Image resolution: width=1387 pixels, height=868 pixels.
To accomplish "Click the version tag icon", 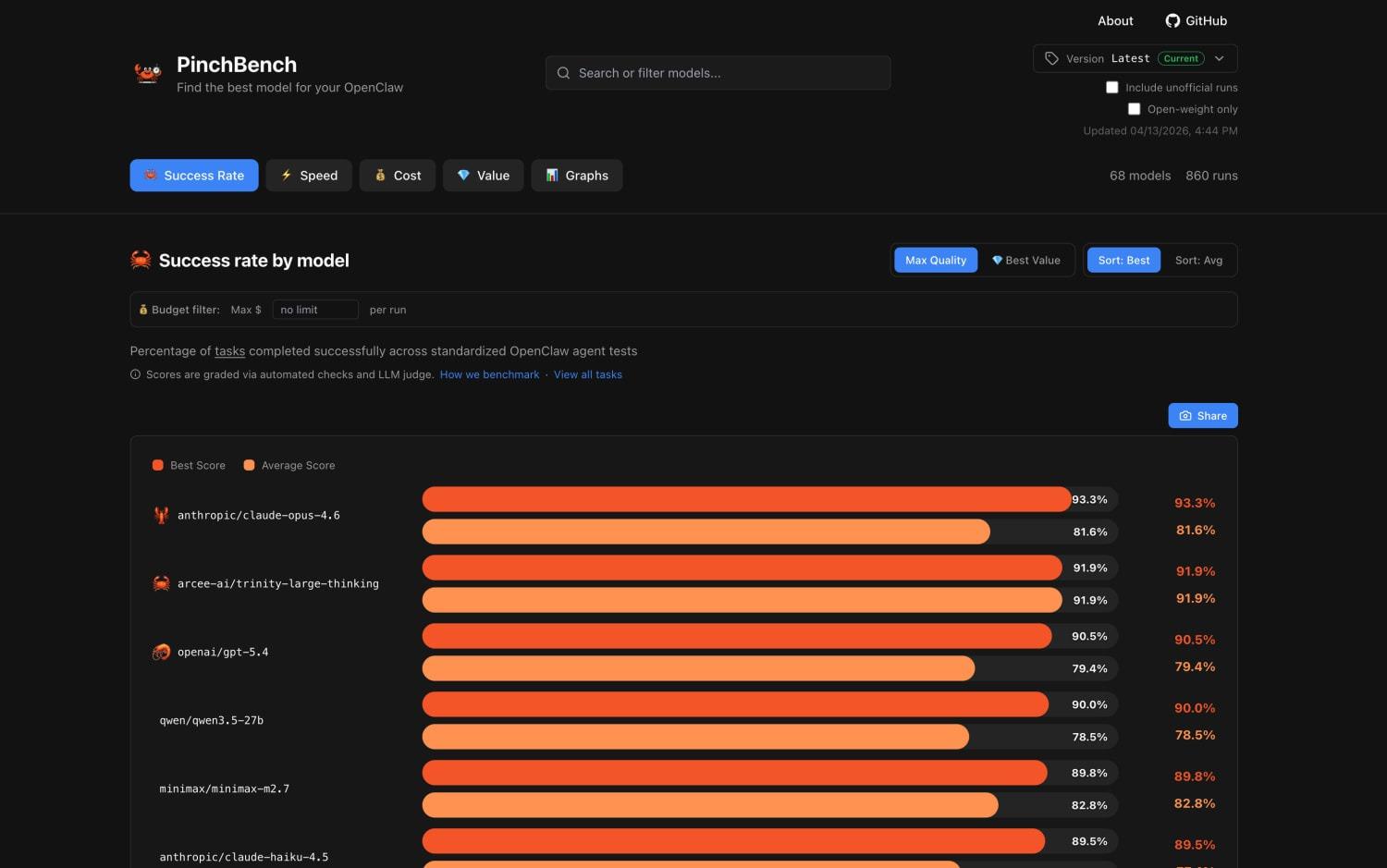I will point(1051,58).
